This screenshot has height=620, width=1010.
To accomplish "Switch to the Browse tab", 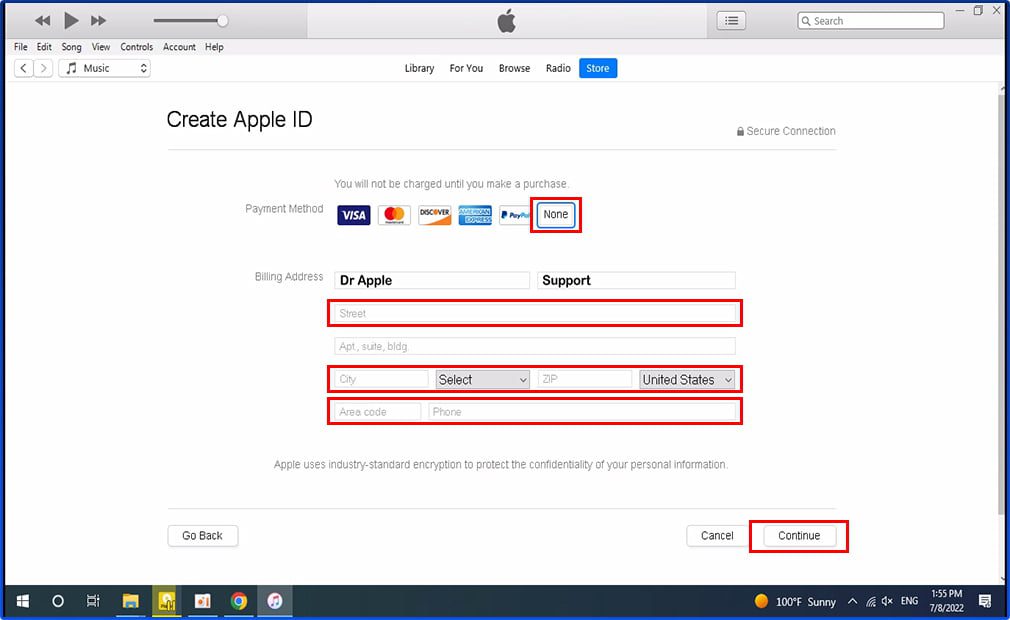I will click(514, 68).
